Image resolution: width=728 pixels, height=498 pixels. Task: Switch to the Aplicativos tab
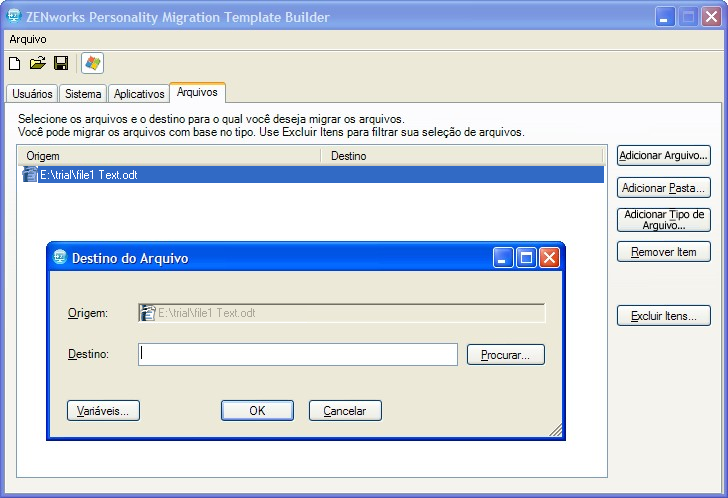(x=139, y=94)
